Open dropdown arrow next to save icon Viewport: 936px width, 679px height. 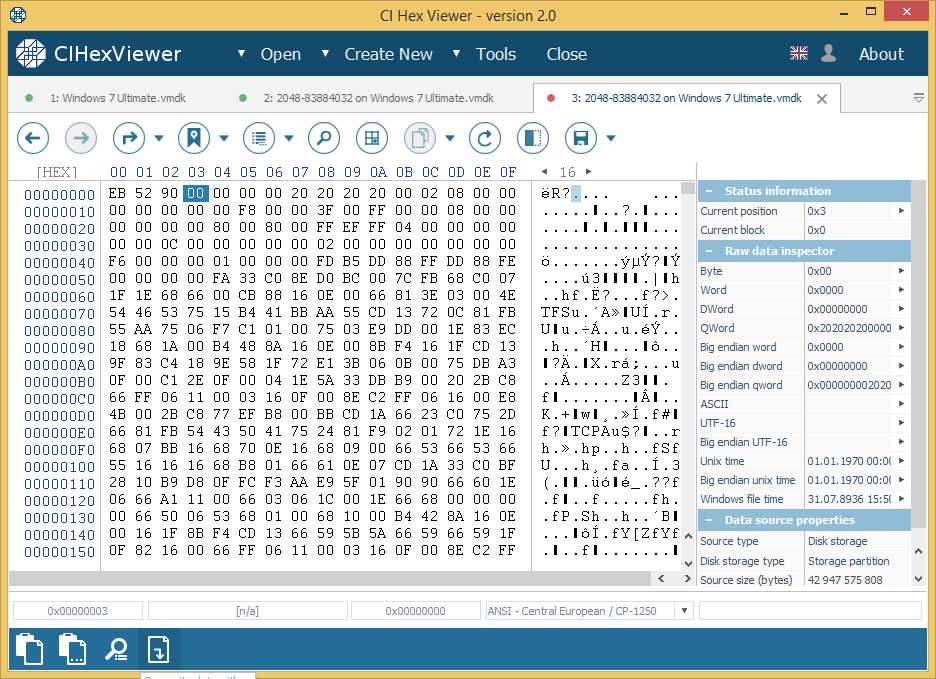(611, 139)
